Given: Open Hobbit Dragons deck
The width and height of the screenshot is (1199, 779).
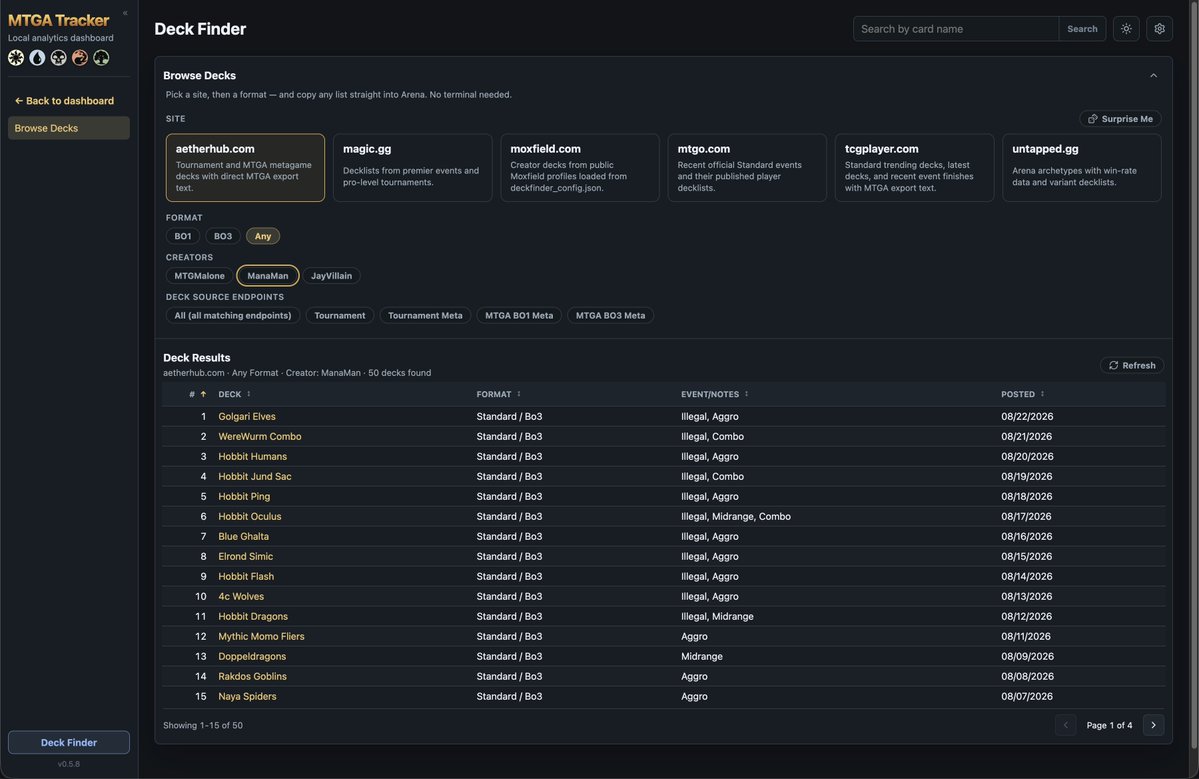Looking at the screenshot, I should tap(253, 616).
